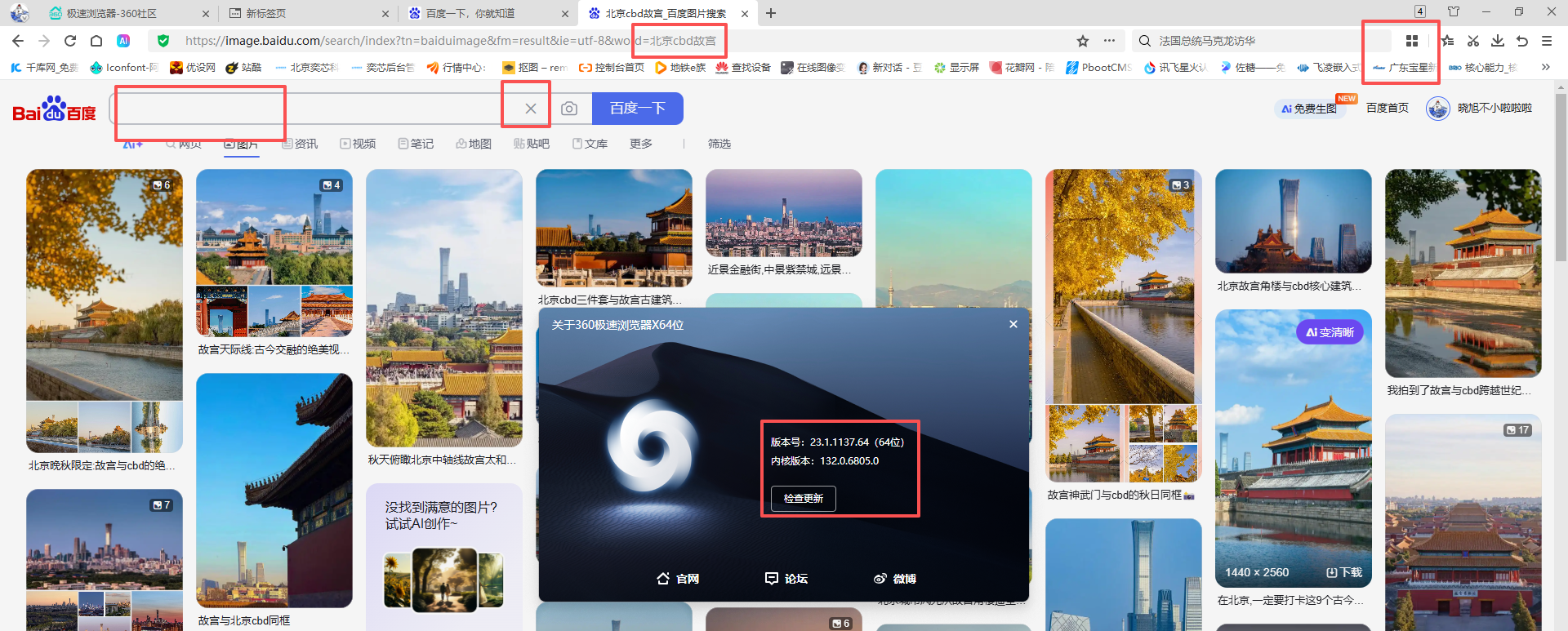Clear the Baidu search box with X
1568x631 pixels.
(x=531, y=109)
